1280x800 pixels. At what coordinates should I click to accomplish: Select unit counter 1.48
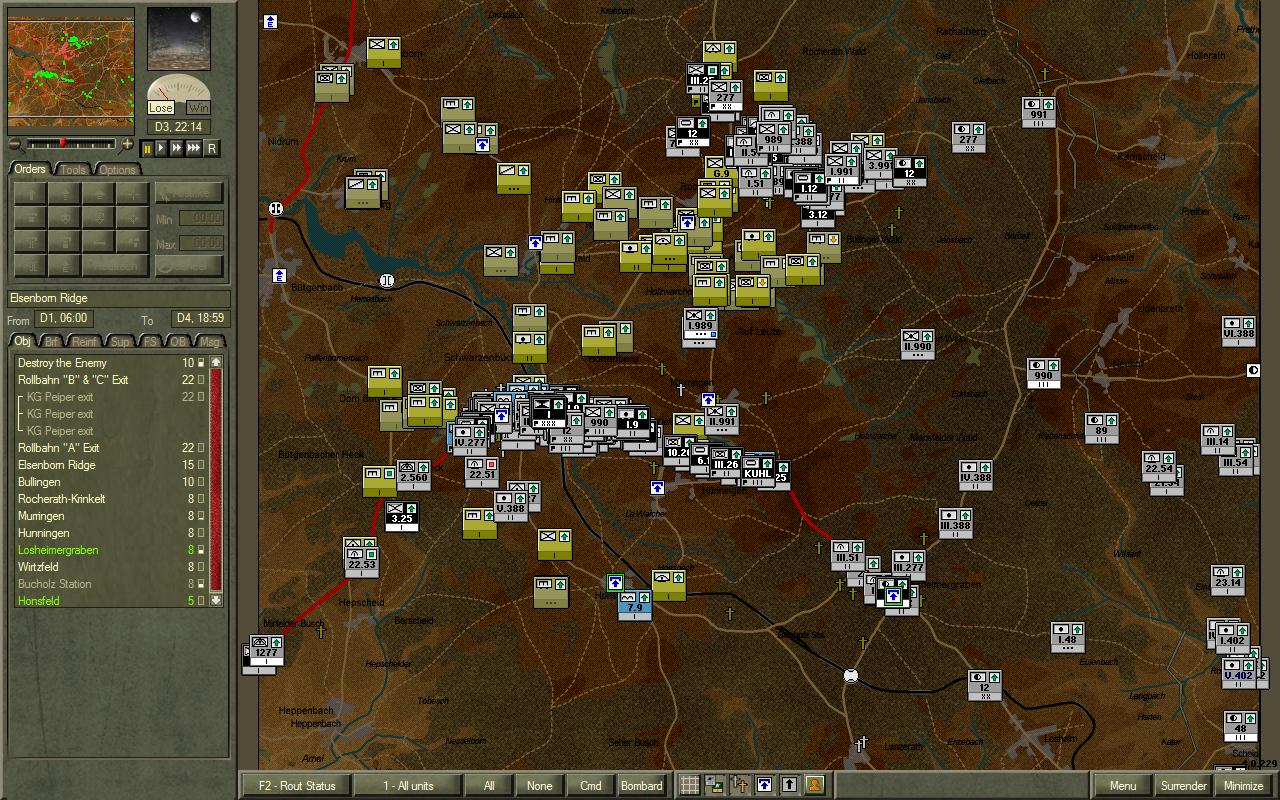click(x=1068, y=638)
